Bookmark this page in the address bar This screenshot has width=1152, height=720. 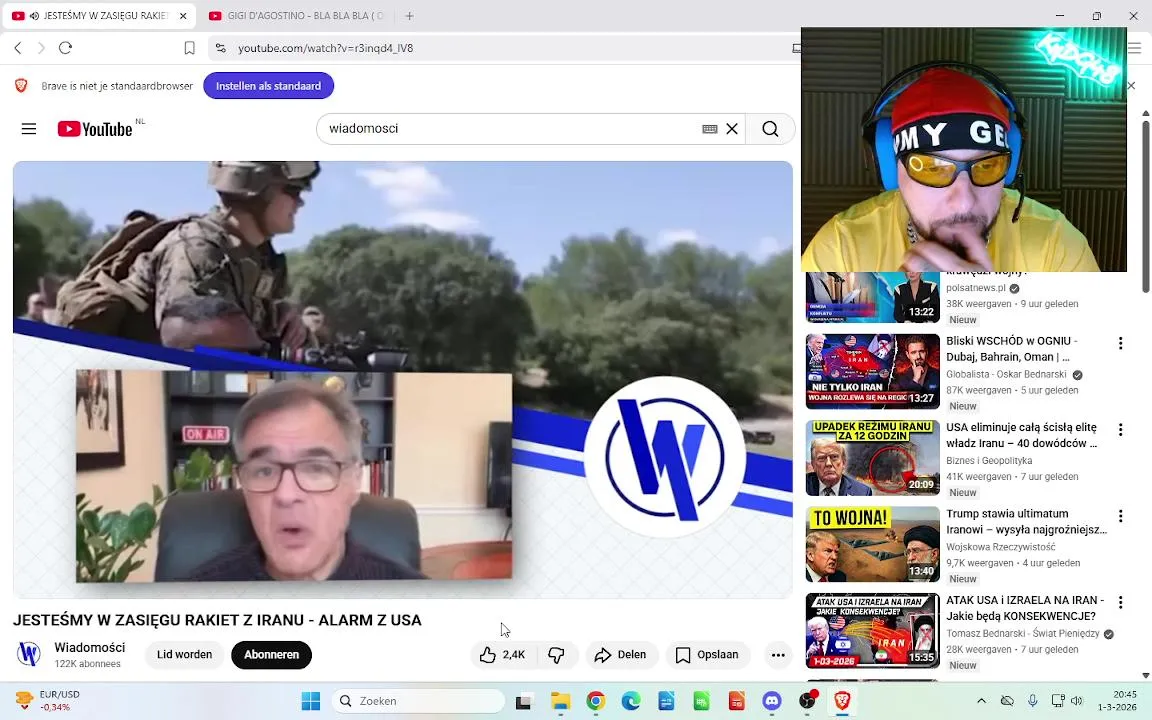tap(189, 48)
